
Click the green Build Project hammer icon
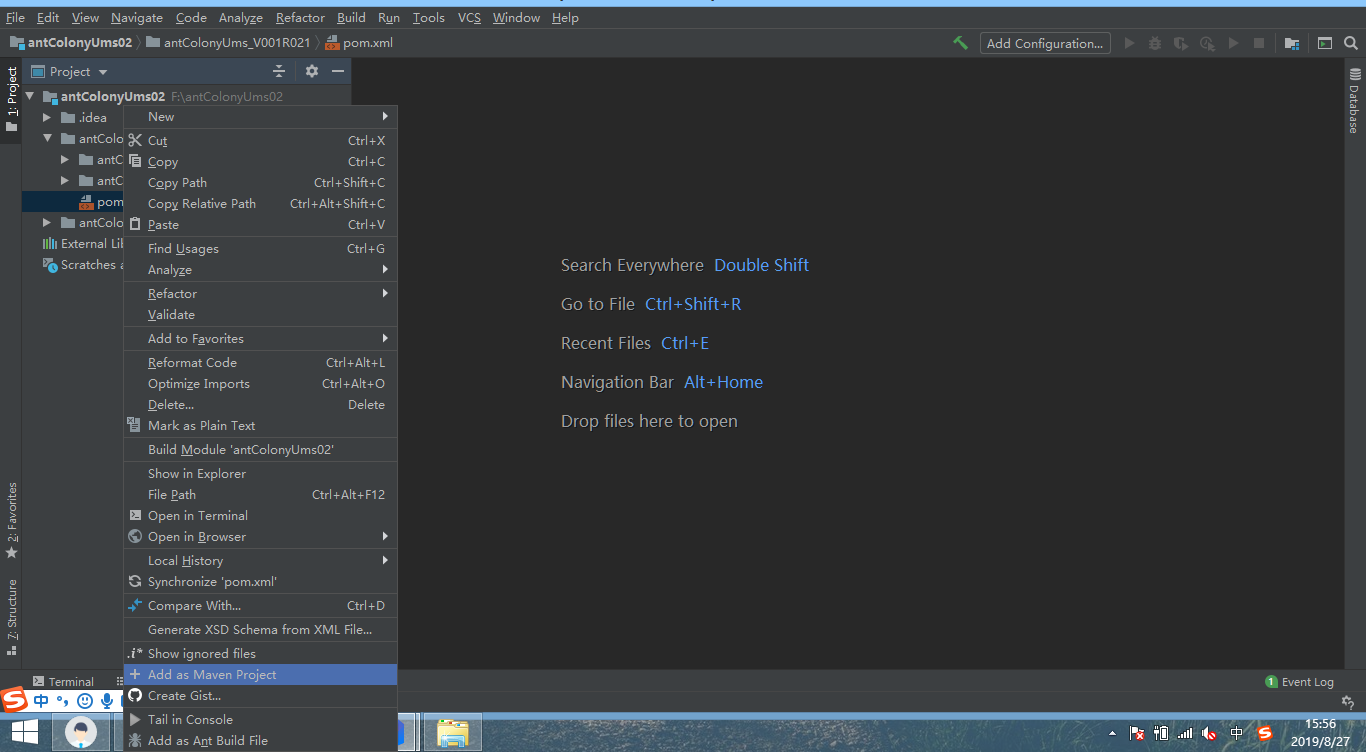960,43
